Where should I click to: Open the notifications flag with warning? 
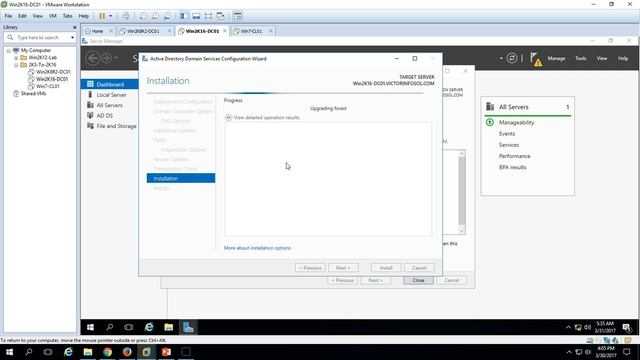click(536, 59)
